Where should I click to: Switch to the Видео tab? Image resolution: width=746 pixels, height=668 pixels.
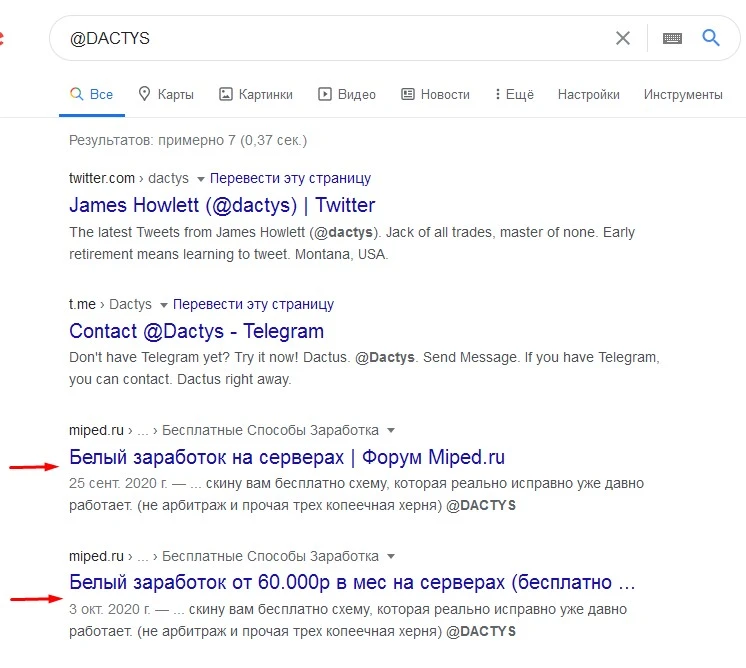pyautogui.click(x=347, y=94)
